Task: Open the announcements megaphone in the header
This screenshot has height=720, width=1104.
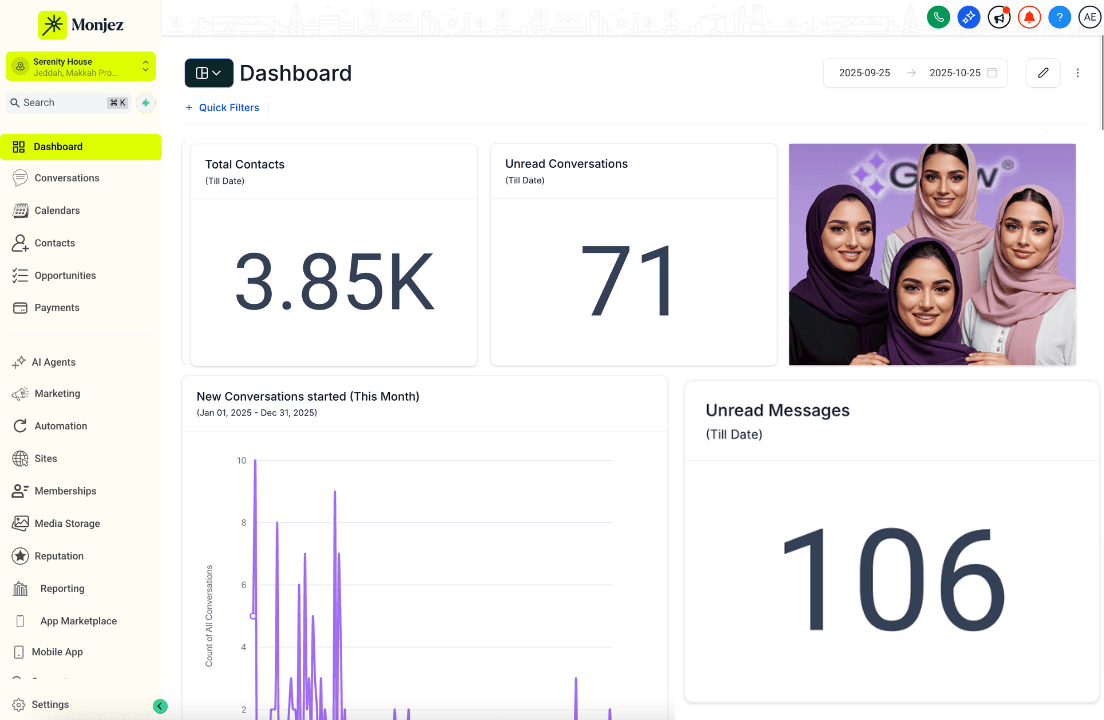Action: [999, 17]
